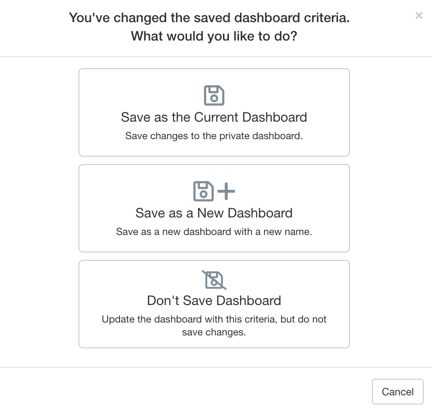Click the crossed-out save icon
Screen dimensions: 432x411
coord(214,280)
